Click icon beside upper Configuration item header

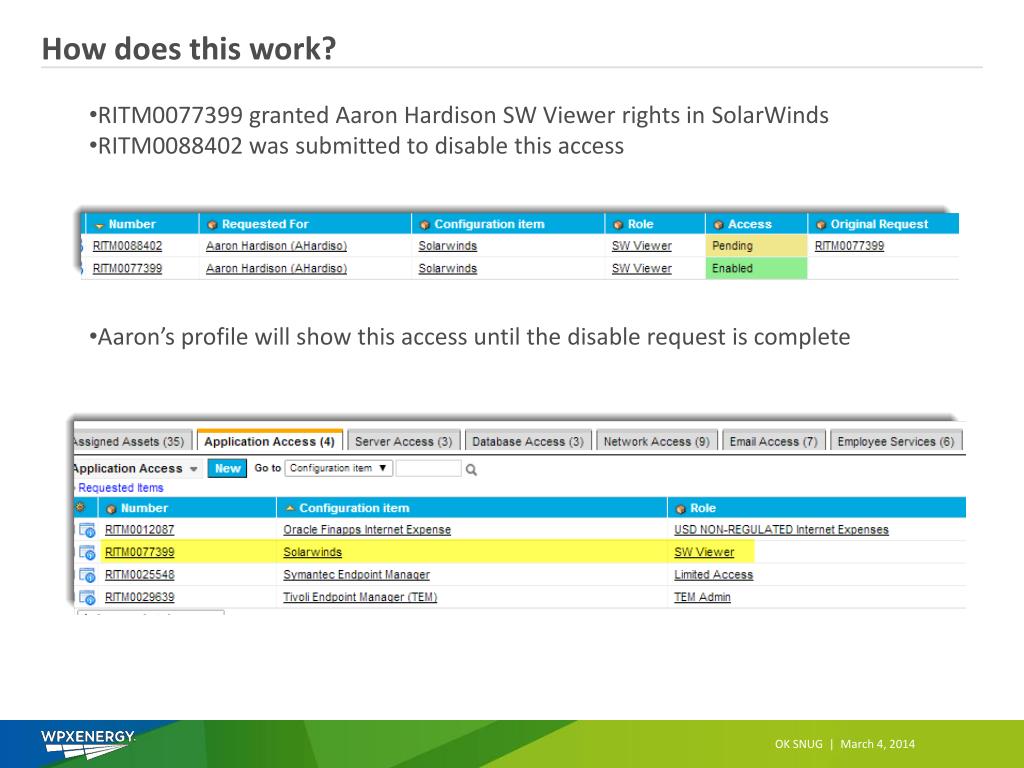pyautogui.click(x=424, y=225)
